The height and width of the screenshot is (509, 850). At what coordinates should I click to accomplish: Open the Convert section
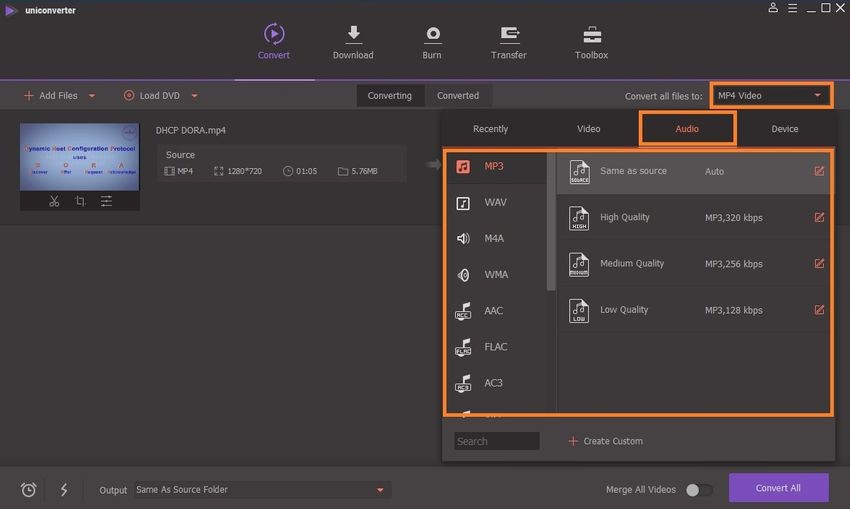(x=274, y=41)
